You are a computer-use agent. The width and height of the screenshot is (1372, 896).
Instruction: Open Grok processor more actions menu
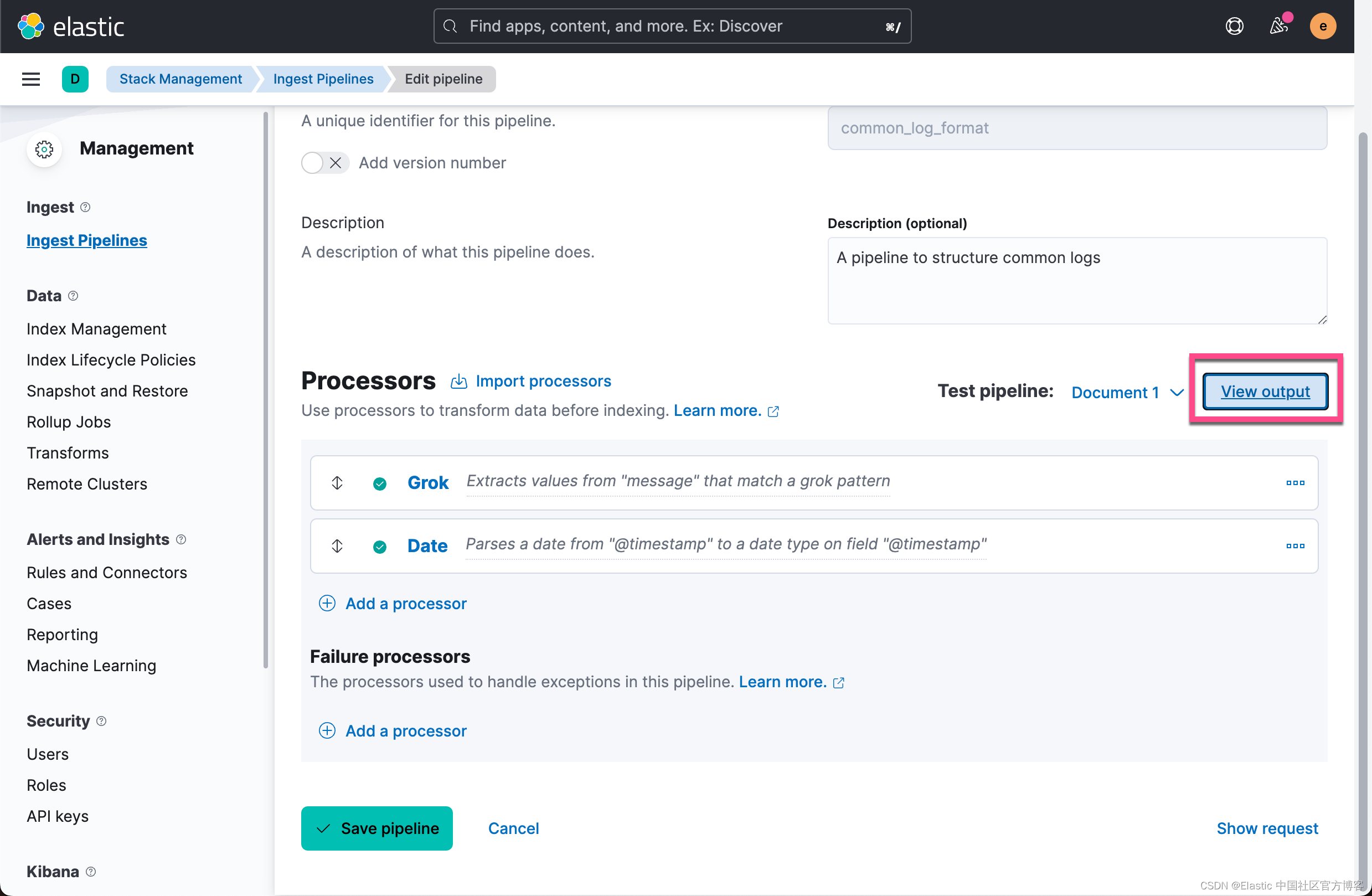click(1294, 482)
